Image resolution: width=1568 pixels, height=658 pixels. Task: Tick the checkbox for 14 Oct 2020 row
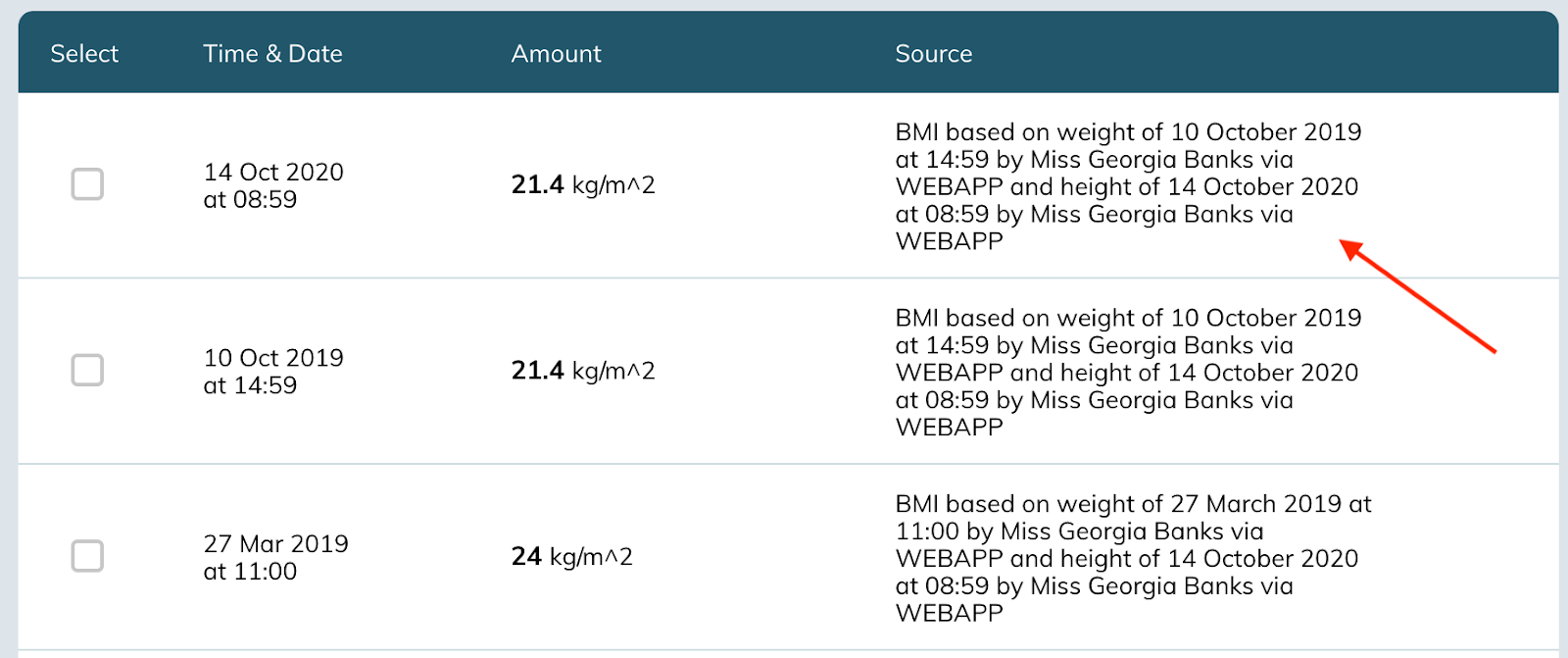pos(87,184)
